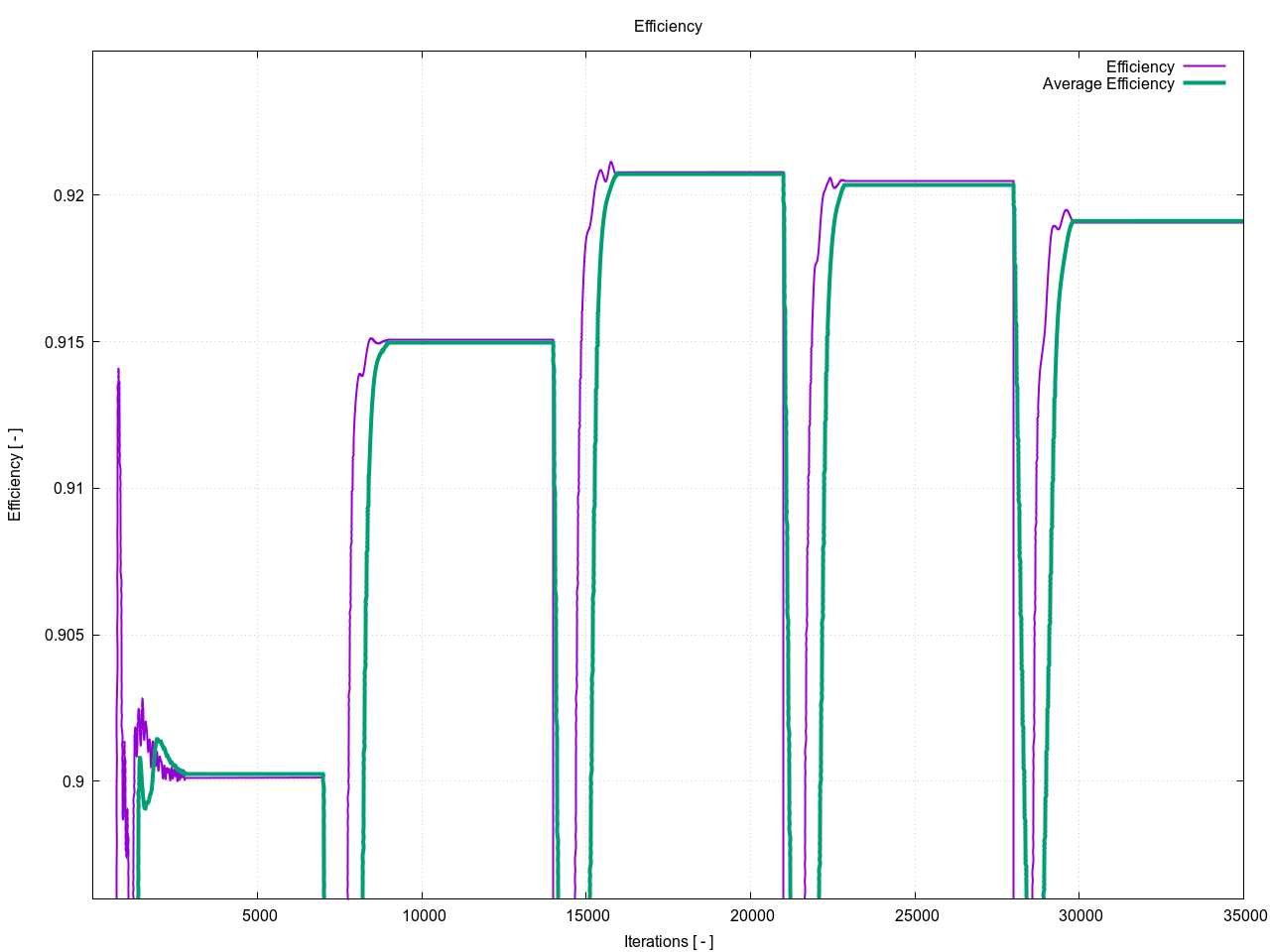The width and height of the screenshot is (1270, 952).
Task: Select the 10000 x-axis tick label
Action: coord(424,915)
